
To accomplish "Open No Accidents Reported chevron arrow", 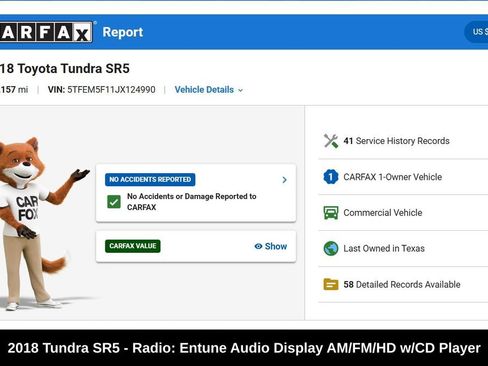I will 284,180.
